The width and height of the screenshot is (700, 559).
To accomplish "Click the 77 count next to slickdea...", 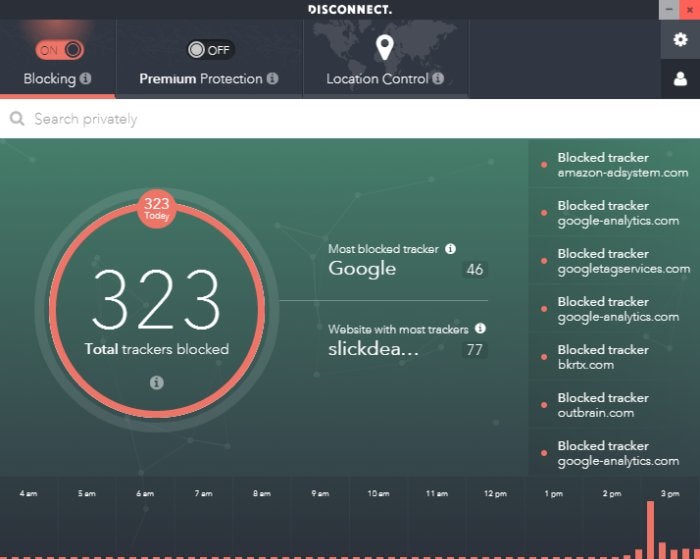I will [x=475, y=349].
